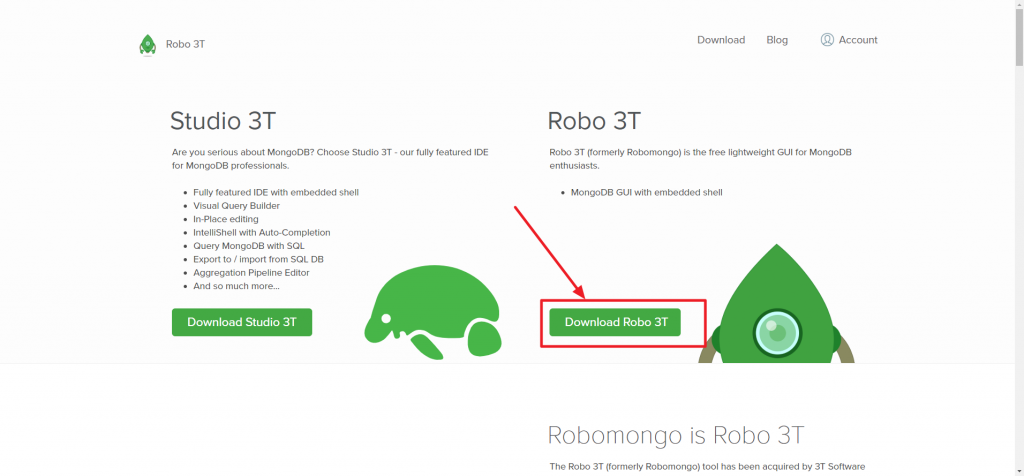
Task: Click the Robomongo is Robo 3T heading
Action: 676,436
